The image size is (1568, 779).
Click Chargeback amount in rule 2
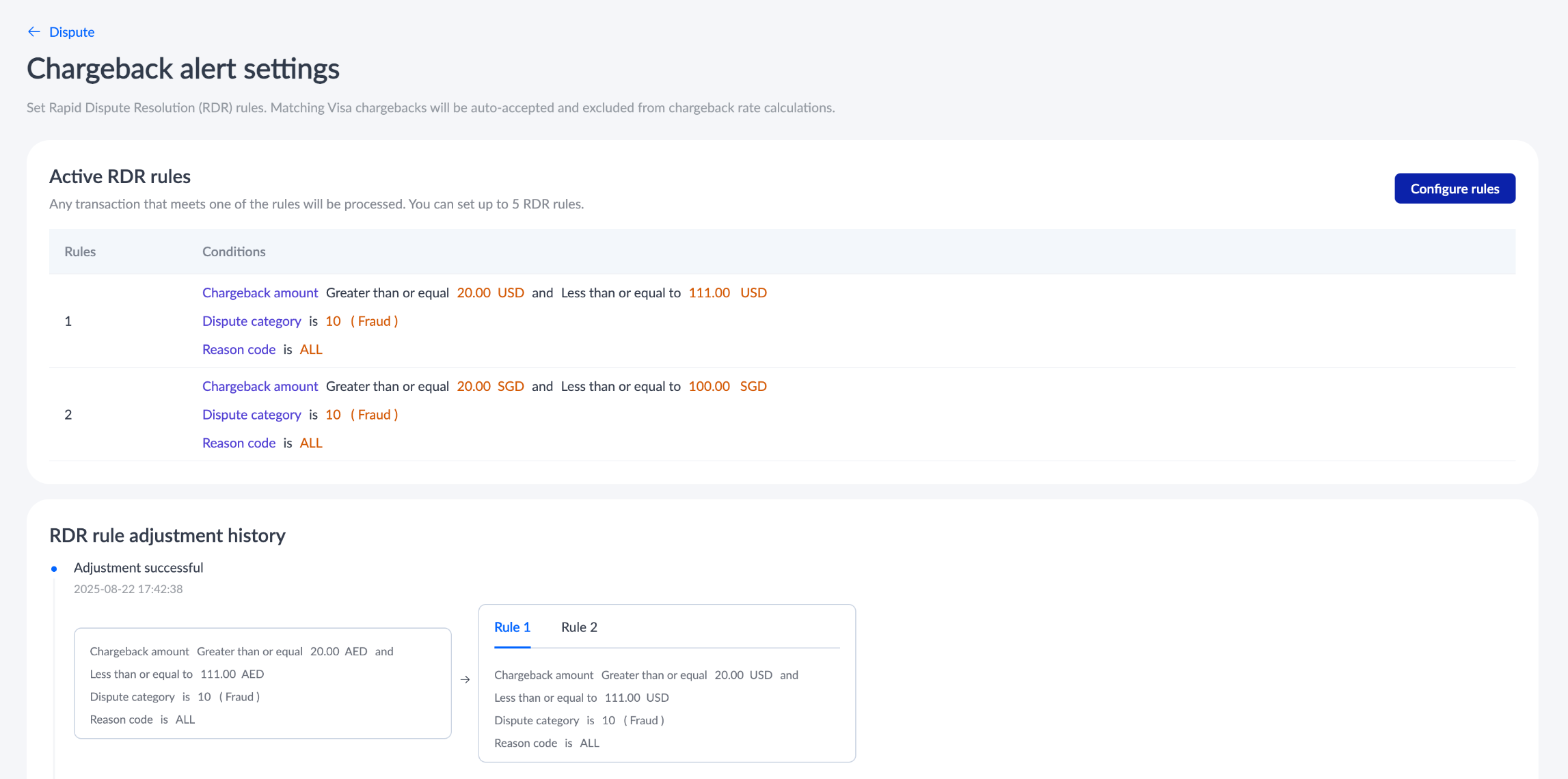click(260, 386)
